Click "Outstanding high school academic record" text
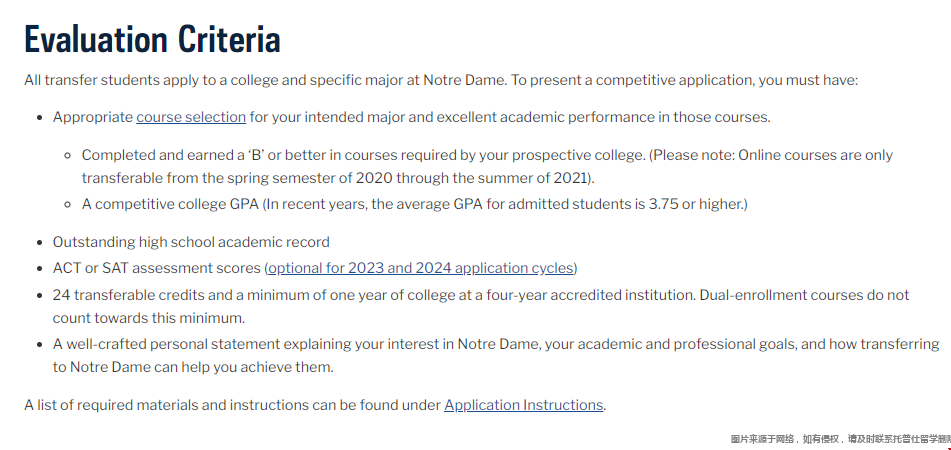 click(190, 242)
